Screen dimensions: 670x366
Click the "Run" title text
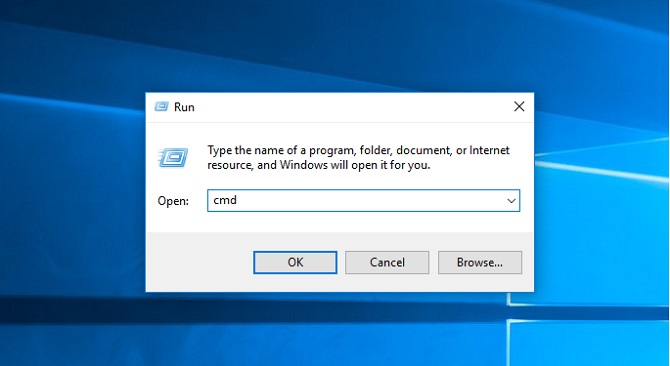click(x=184, y=107)
